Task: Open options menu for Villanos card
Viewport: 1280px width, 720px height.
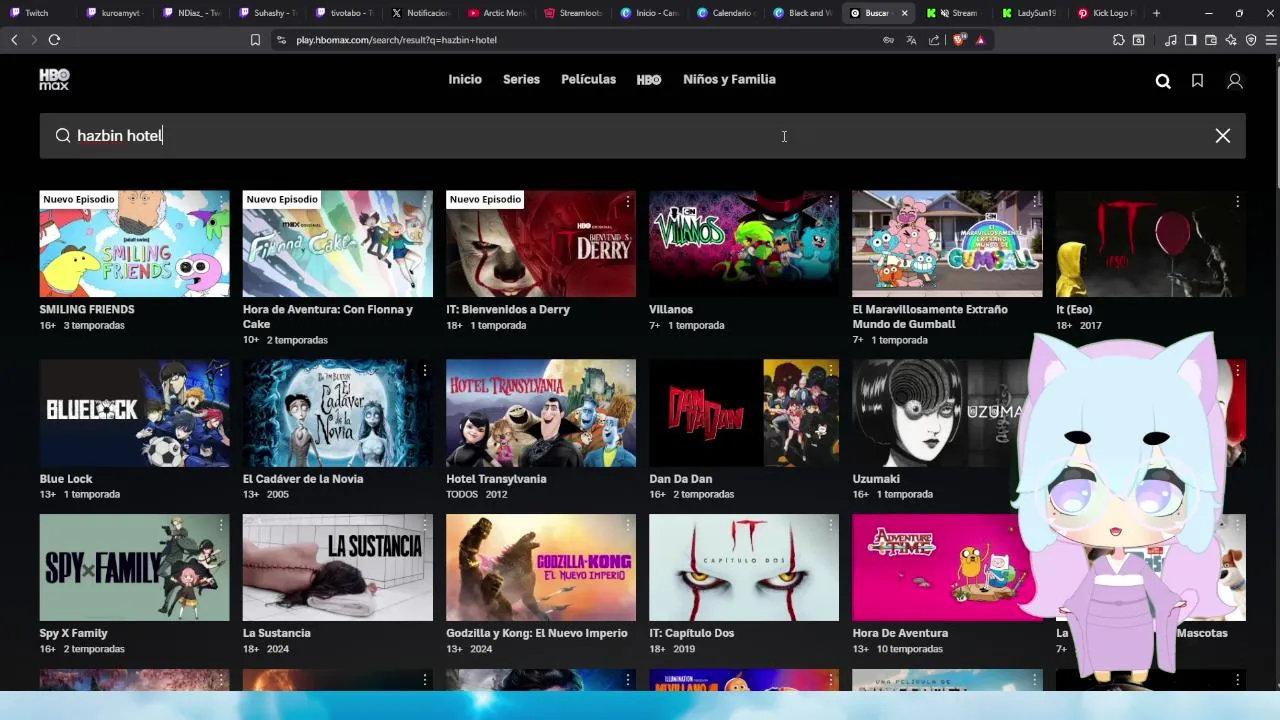Action: pyautogui.click(x=830, y=202)
